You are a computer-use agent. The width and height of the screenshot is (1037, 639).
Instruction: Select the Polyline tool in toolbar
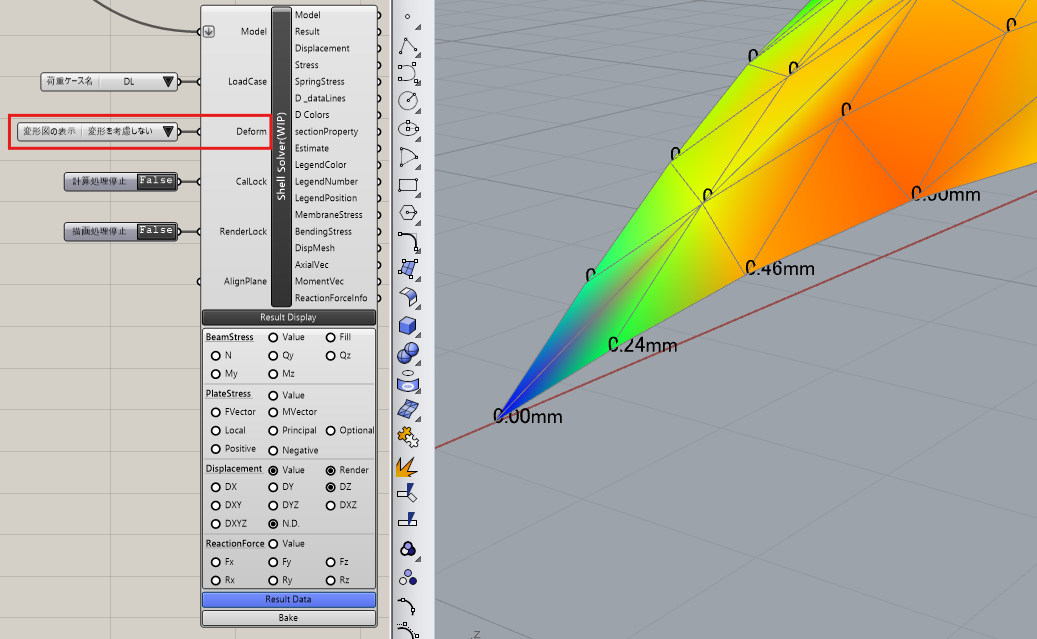tap(407, 46)
